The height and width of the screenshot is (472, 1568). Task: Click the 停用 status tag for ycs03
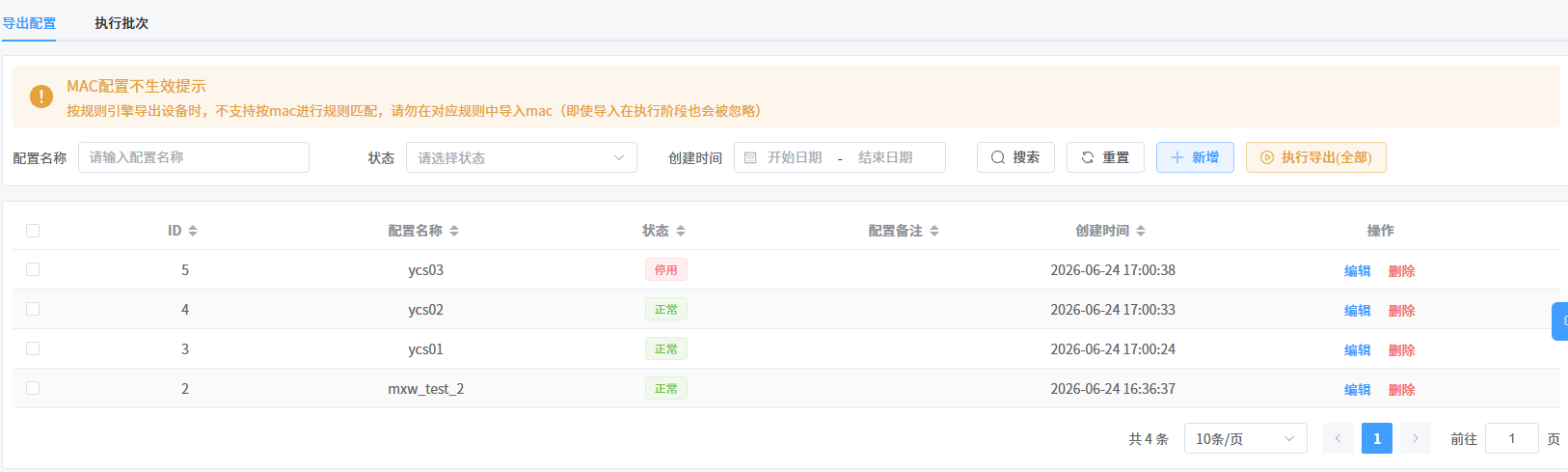666,270
